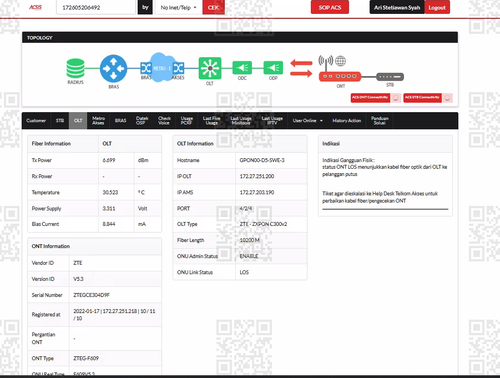This screenshot has height=378, width=500.
Task: Click IP OLT value 172.27.251.200
Action: tap(257, 176)
